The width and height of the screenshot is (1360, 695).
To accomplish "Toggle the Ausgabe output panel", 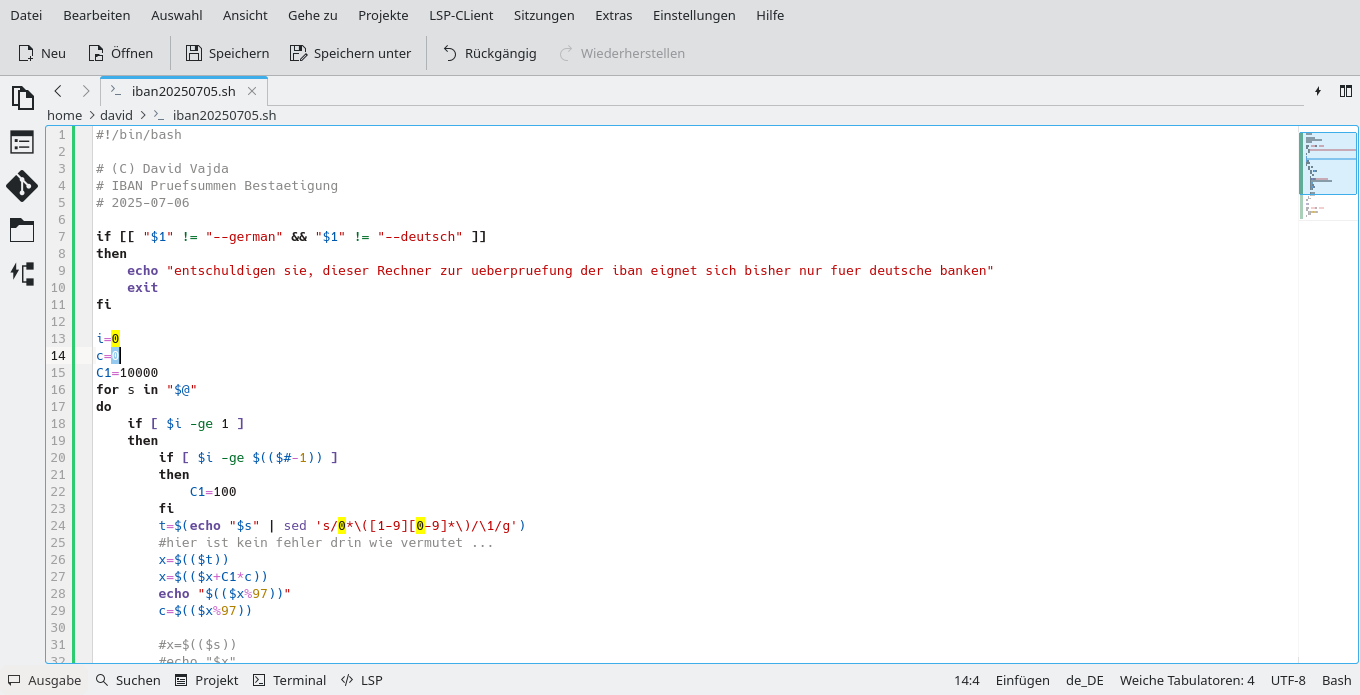I will (44, 680).
